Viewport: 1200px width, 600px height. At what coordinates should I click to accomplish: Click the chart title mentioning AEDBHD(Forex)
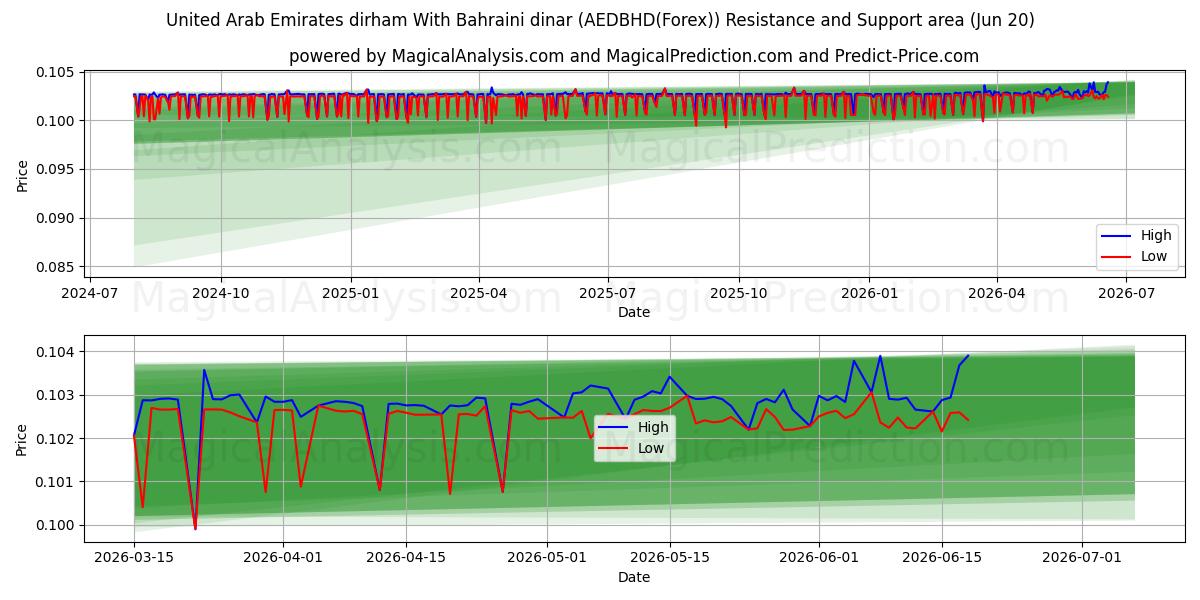click(600, 20)
